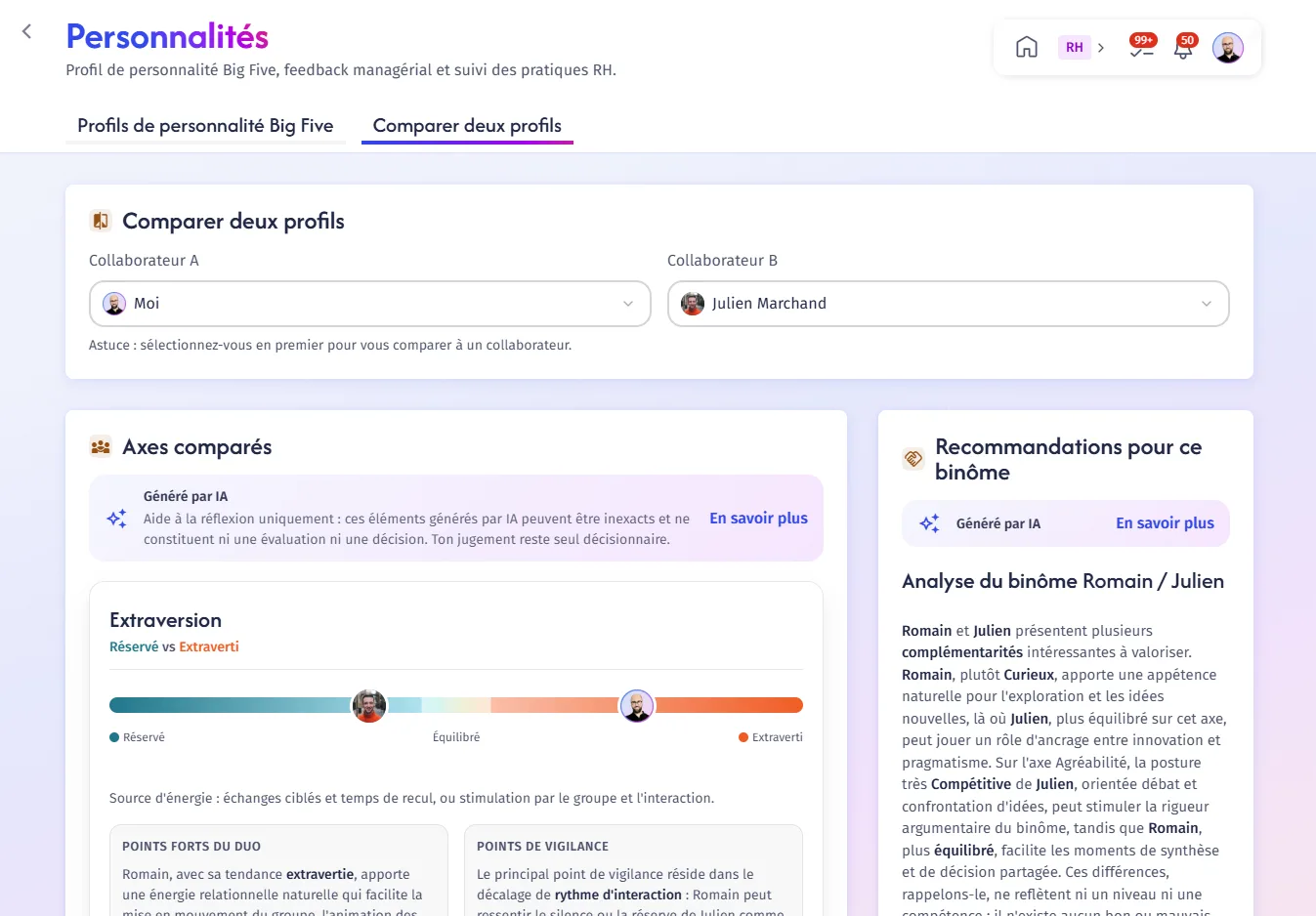Click the sparkle icon in Recommandations panel
1316x916 pixels.
(x=929, y=523)
